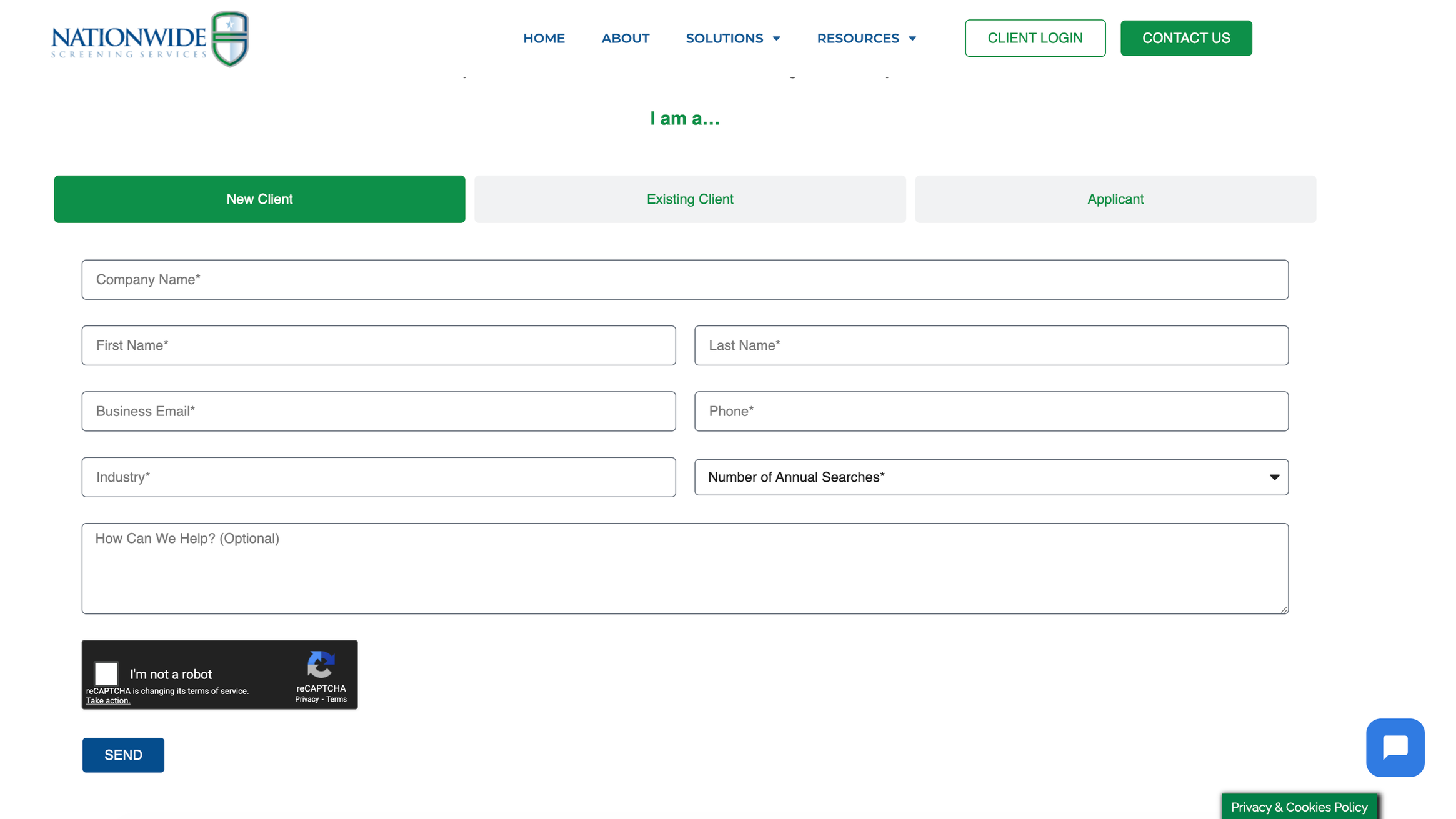Focus the Business Email input
1456x819 pixels.
click(378, 412)
